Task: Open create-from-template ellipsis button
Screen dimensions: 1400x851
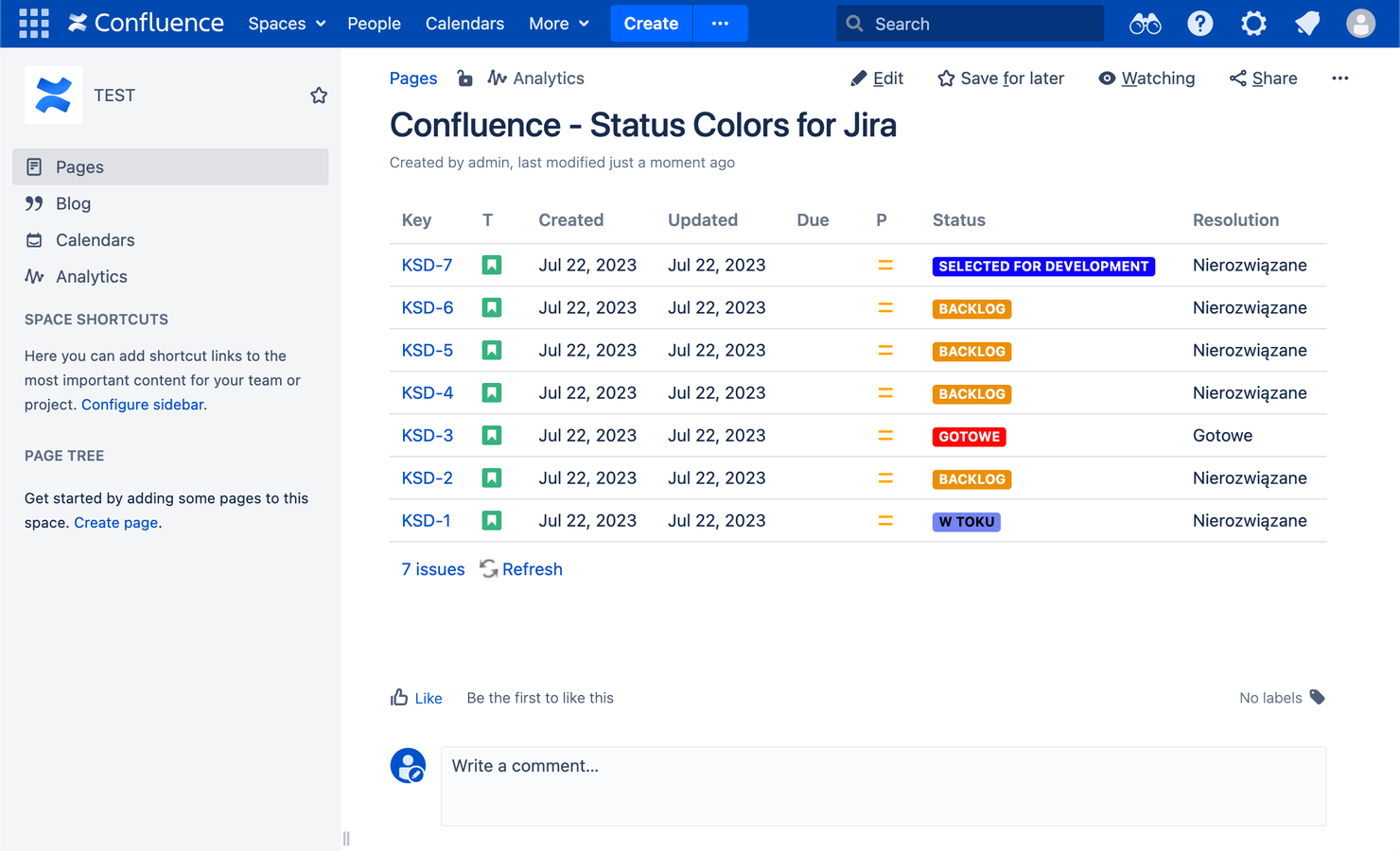Action: (721, 24)
